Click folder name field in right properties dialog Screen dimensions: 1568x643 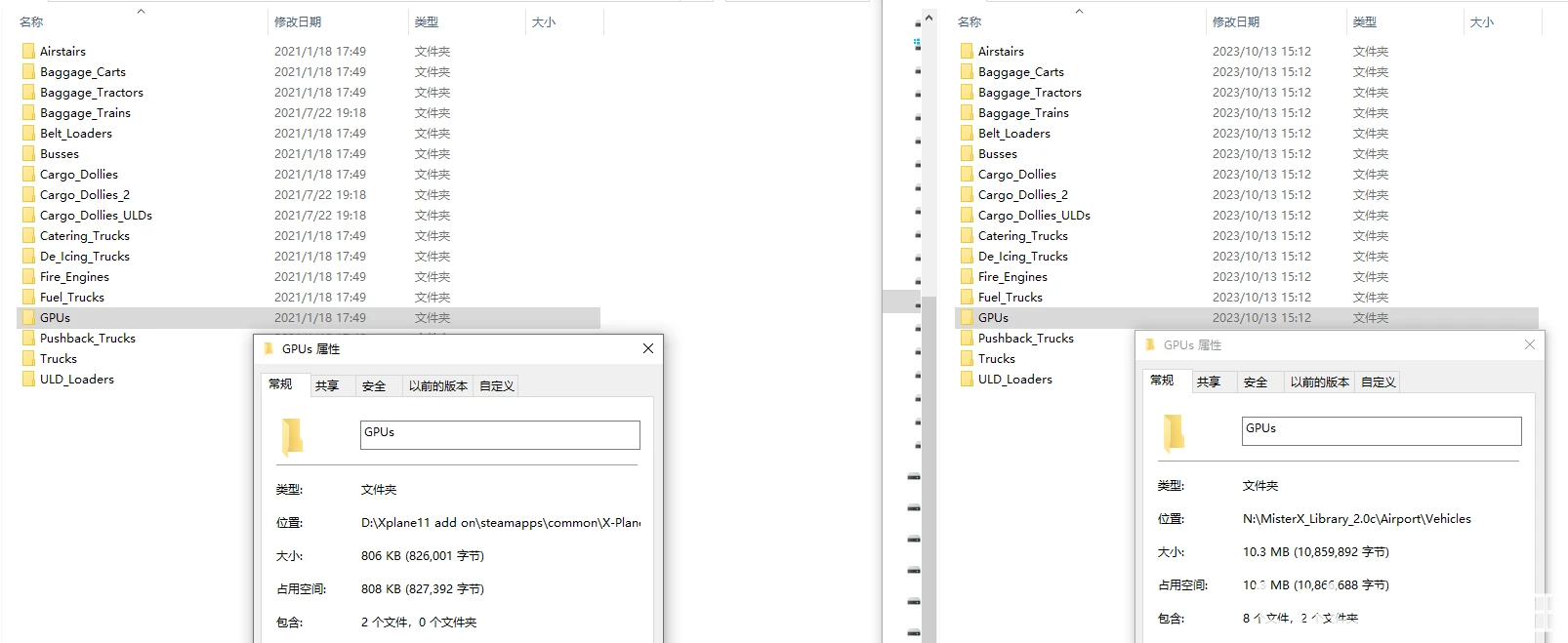(x=1382, y=431)
